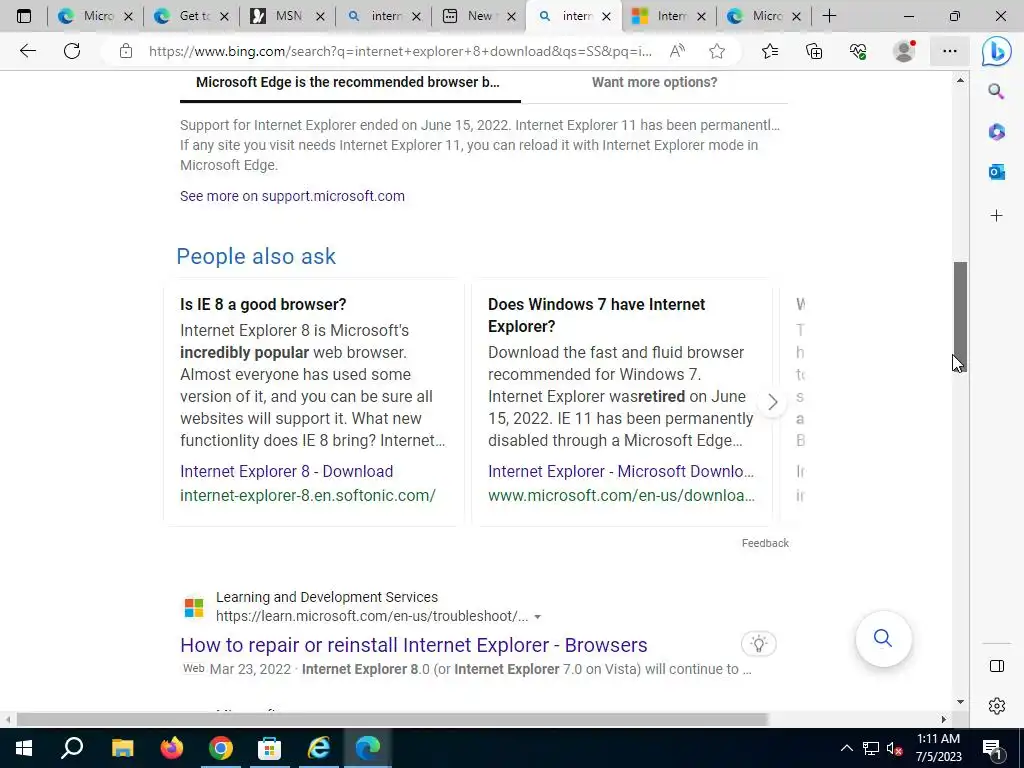Click the 'People also ask' heading
This screenshot has height=768, width=1024.
(x=256, y=257)
